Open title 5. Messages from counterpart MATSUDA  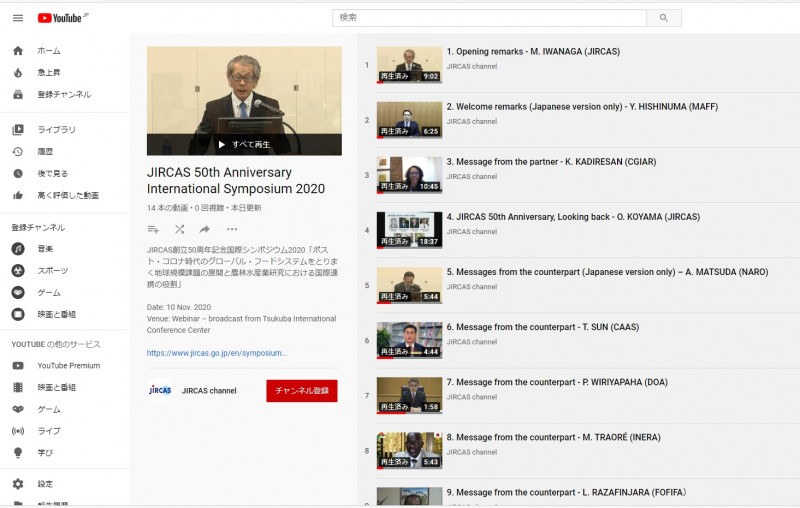[607, 272]
